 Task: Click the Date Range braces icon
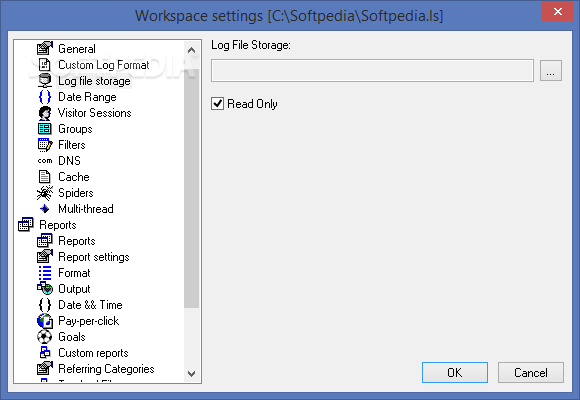45,97
